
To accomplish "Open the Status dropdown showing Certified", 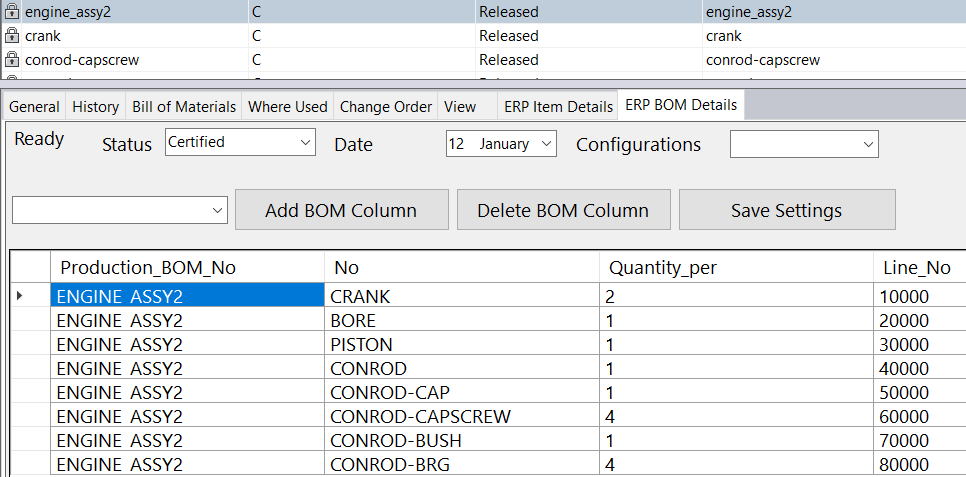I will click(240, 143).
